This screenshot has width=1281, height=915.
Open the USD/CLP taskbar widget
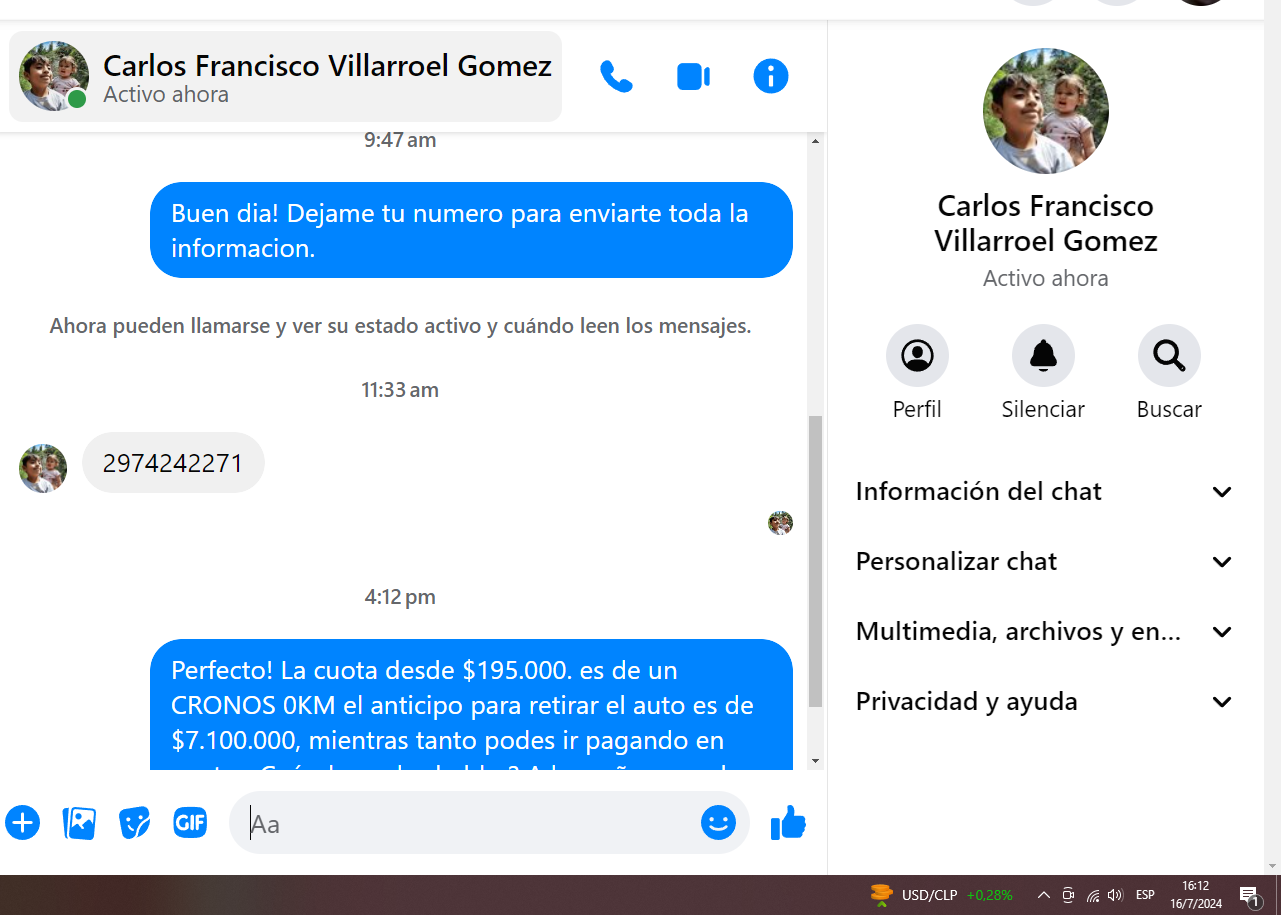[x=941, y=895]
